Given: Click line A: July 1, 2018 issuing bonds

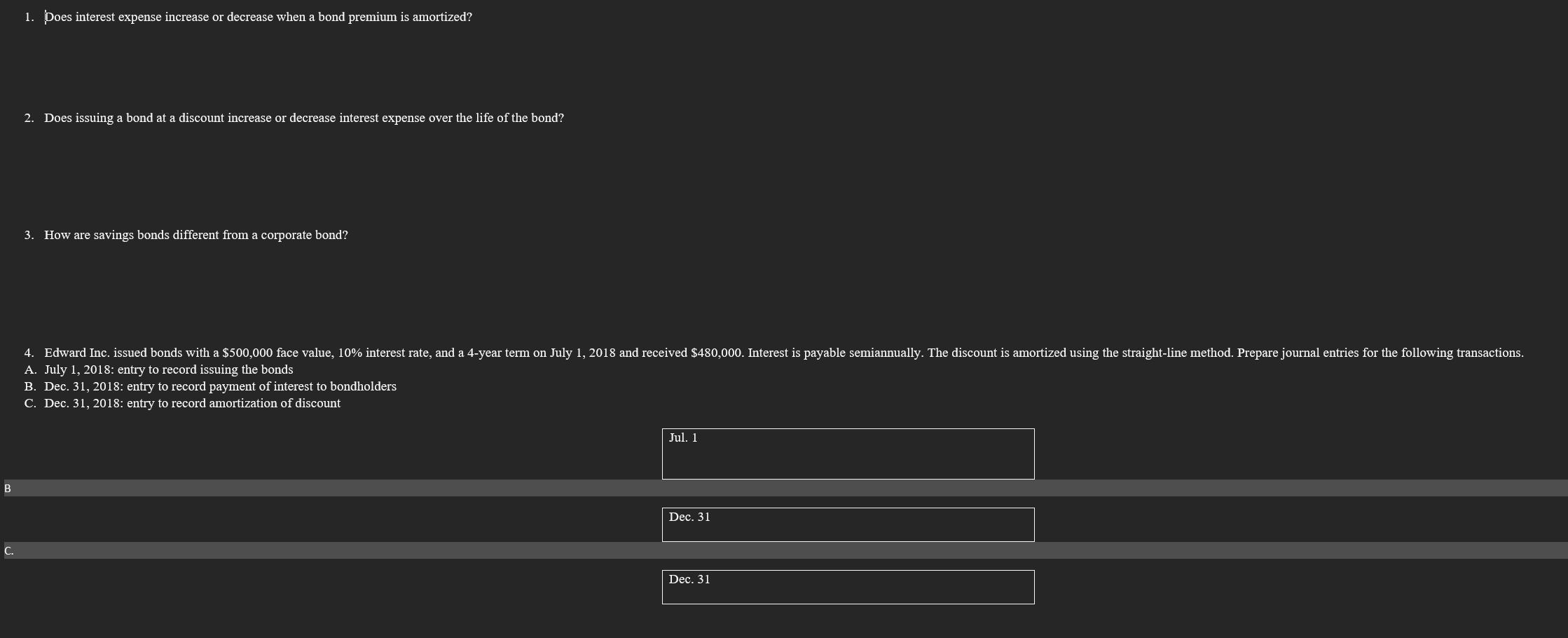Looking at the screenshot, I should [169, 369].
